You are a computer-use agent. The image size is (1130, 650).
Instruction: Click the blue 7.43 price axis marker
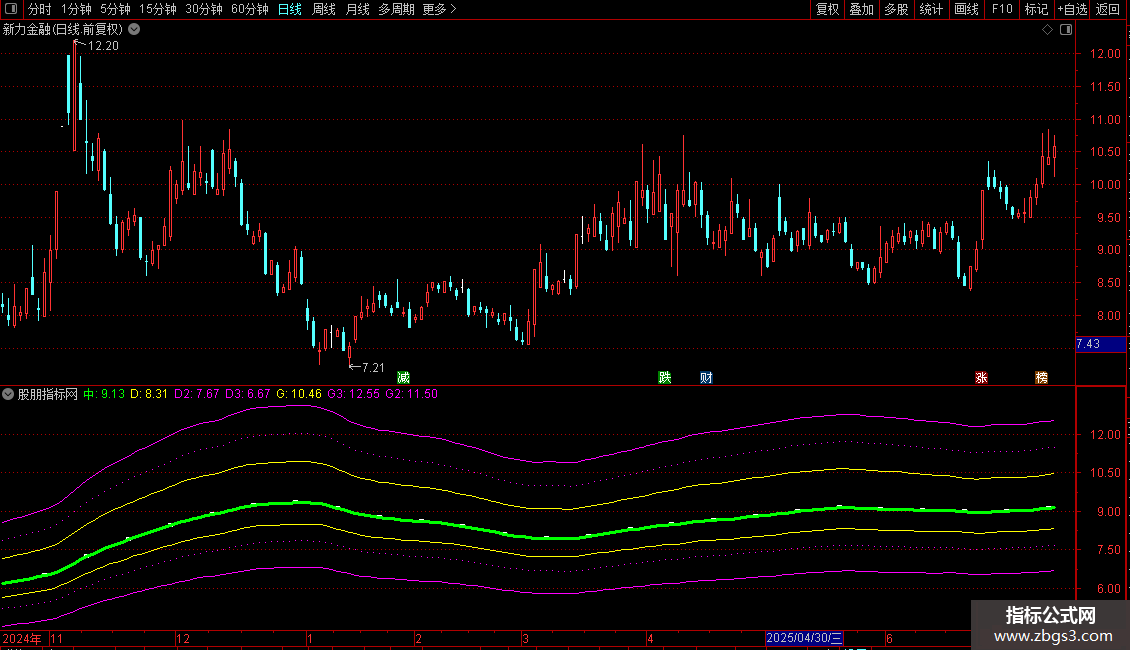point(1100,344)
